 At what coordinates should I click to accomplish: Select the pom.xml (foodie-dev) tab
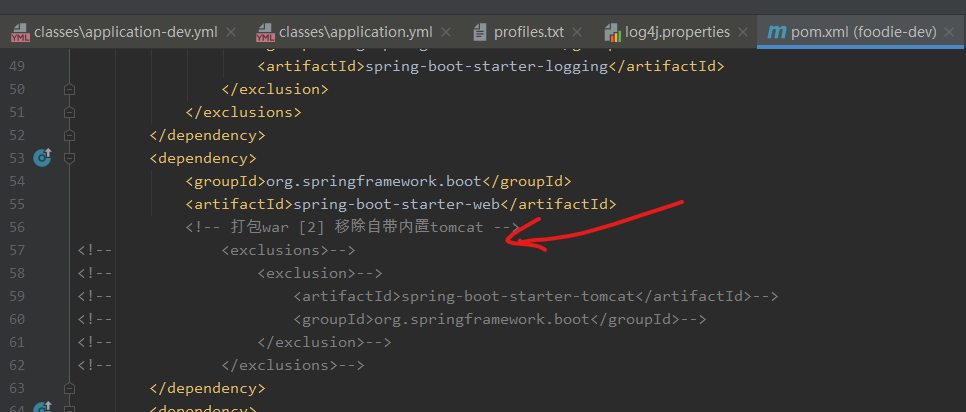pos(863,32)
